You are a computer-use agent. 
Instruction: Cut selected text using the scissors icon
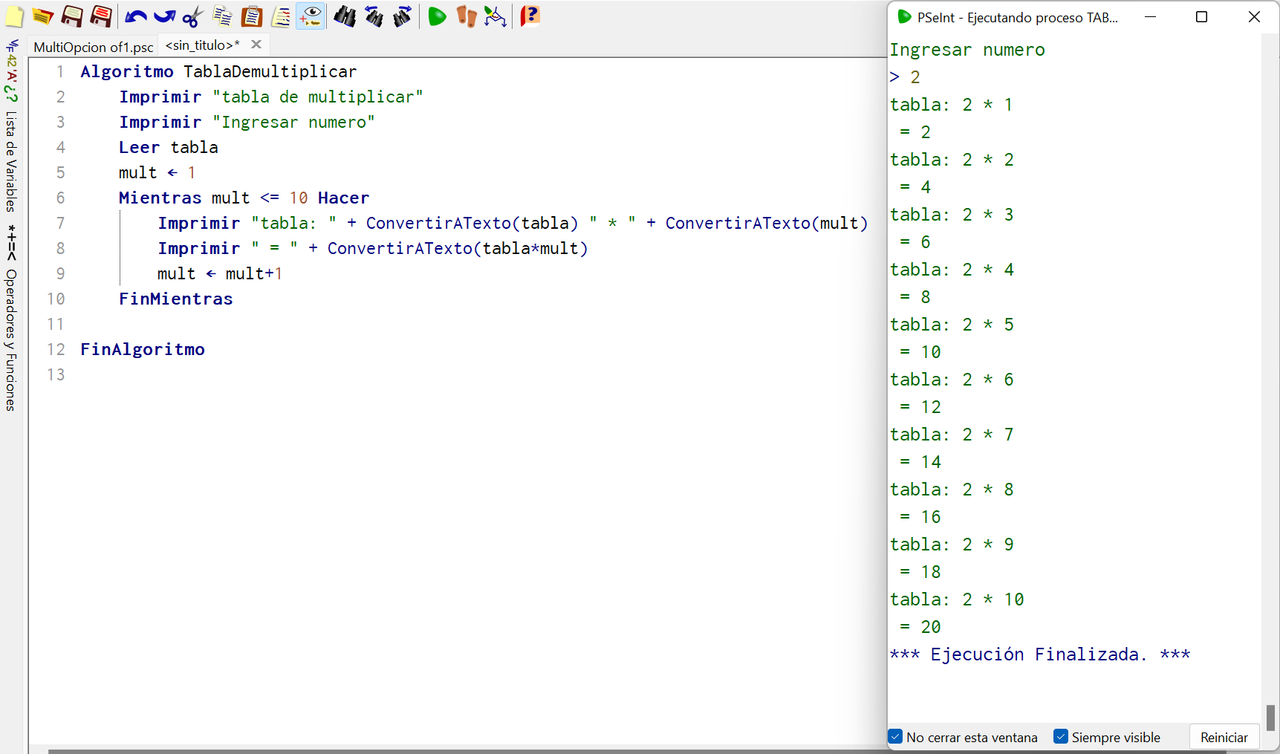click(192, 16)
